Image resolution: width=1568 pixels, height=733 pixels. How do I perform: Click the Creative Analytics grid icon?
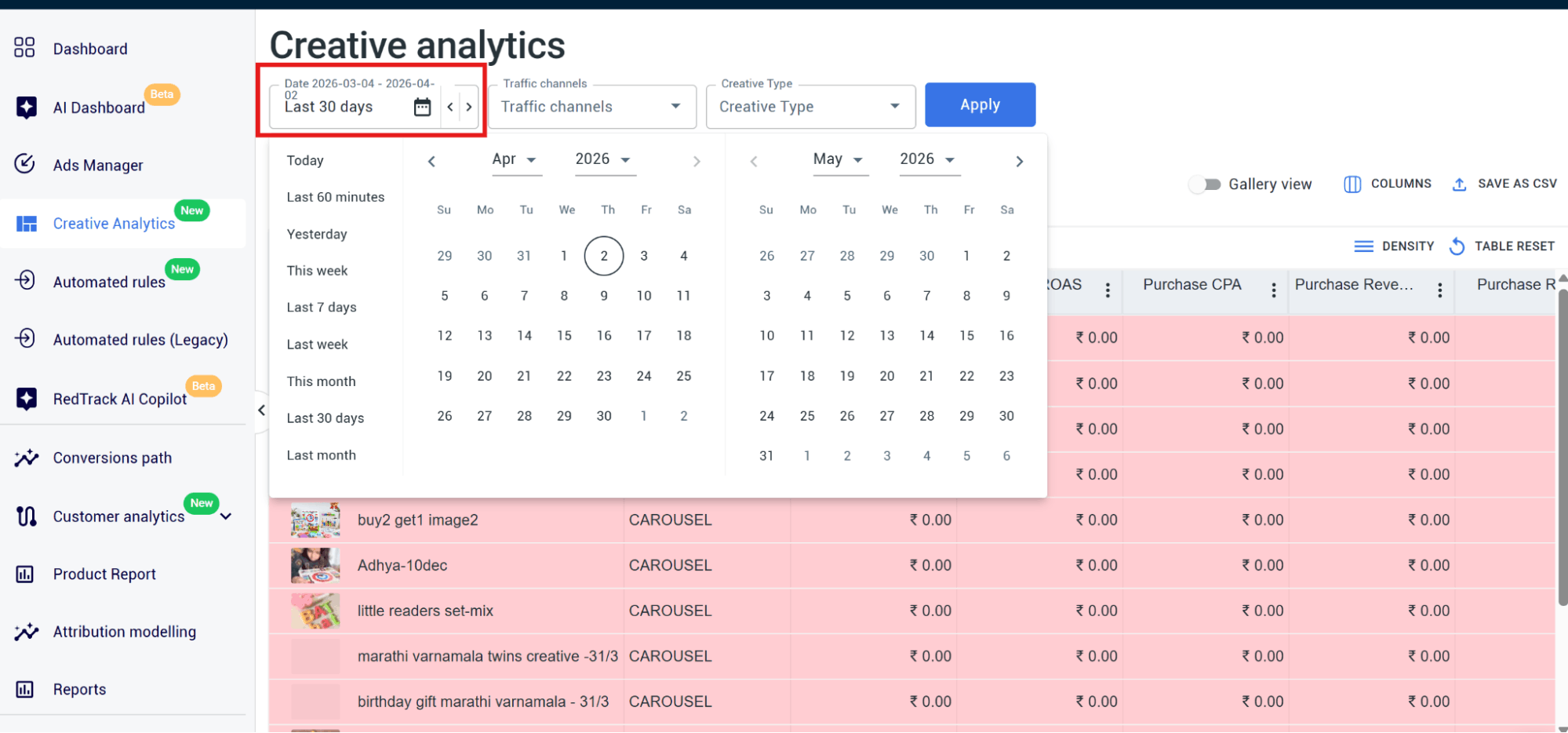[x=27, y=224]
